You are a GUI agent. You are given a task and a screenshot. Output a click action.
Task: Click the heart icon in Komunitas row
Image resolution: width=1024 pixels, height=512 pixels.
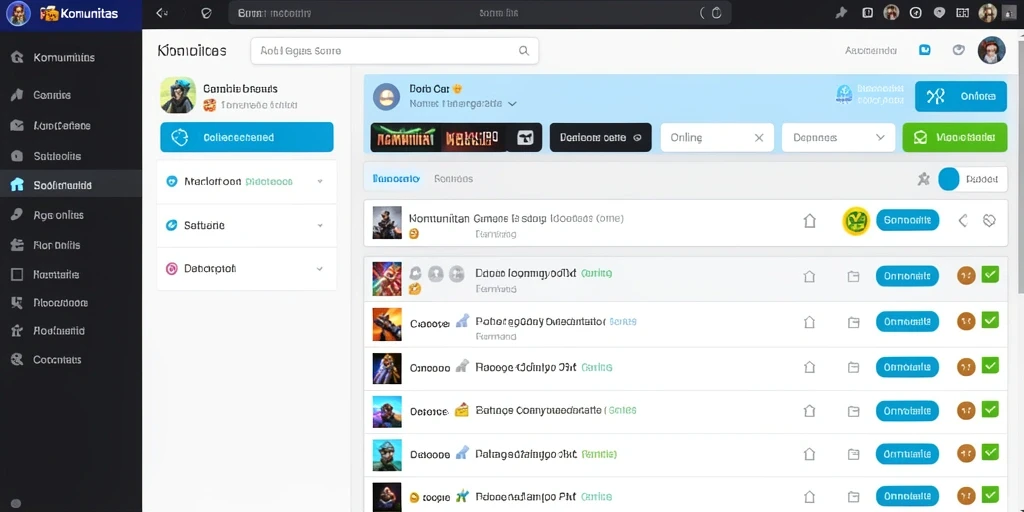989,221
